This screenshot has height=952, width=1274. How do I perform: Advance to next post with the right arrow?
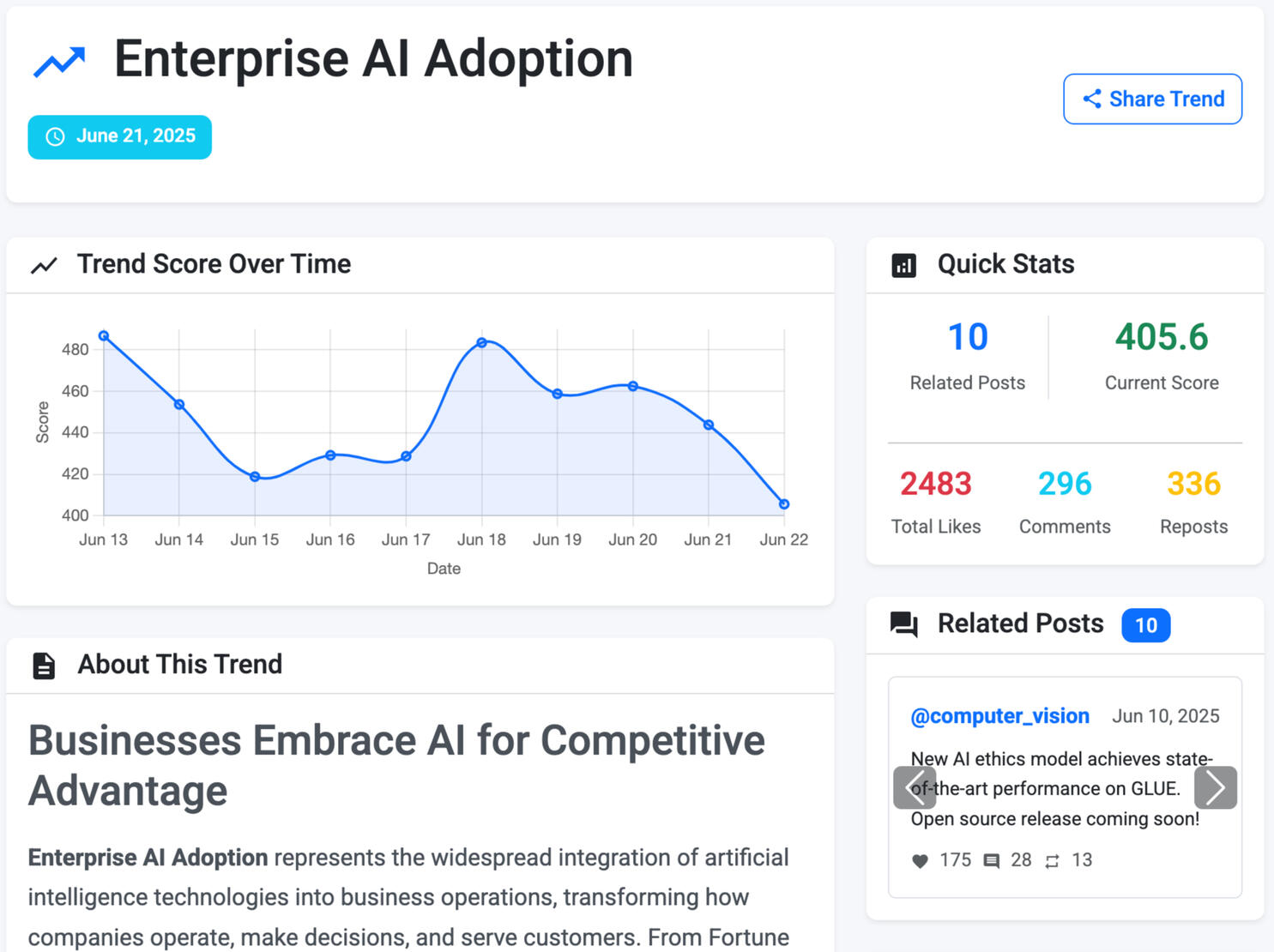click(x=1215, y=787)
